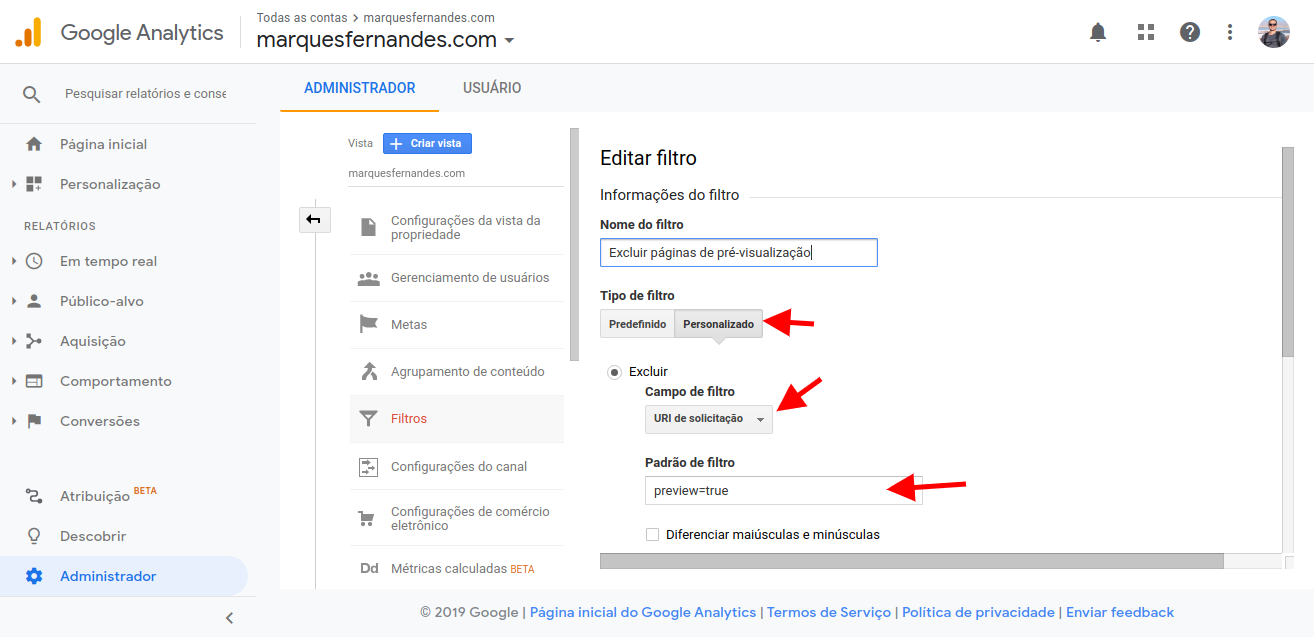Click the Aquisição icon
1314x637 pixels.
pos(34,341)
